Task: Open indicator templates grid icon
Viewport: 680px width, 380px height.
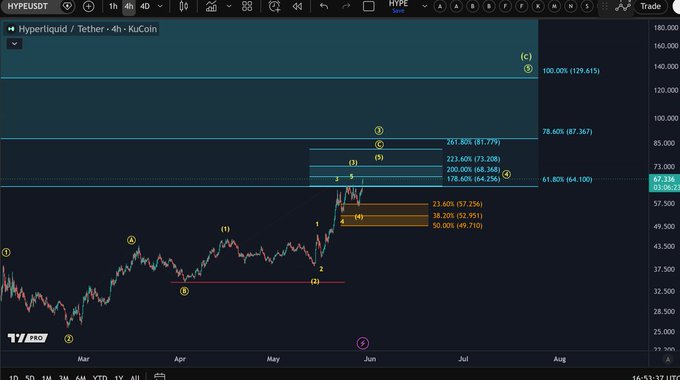Action: (x=247, y=6)
